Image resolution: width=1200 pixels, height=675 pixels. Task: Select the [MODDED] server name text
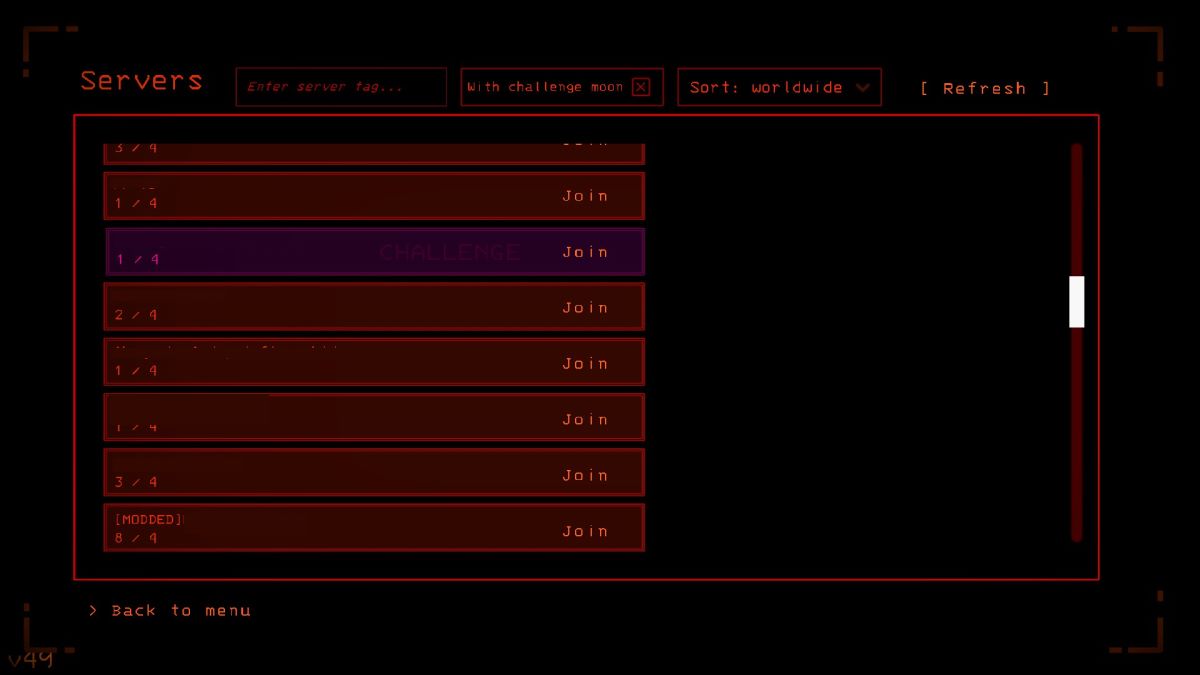pos(149,520)
